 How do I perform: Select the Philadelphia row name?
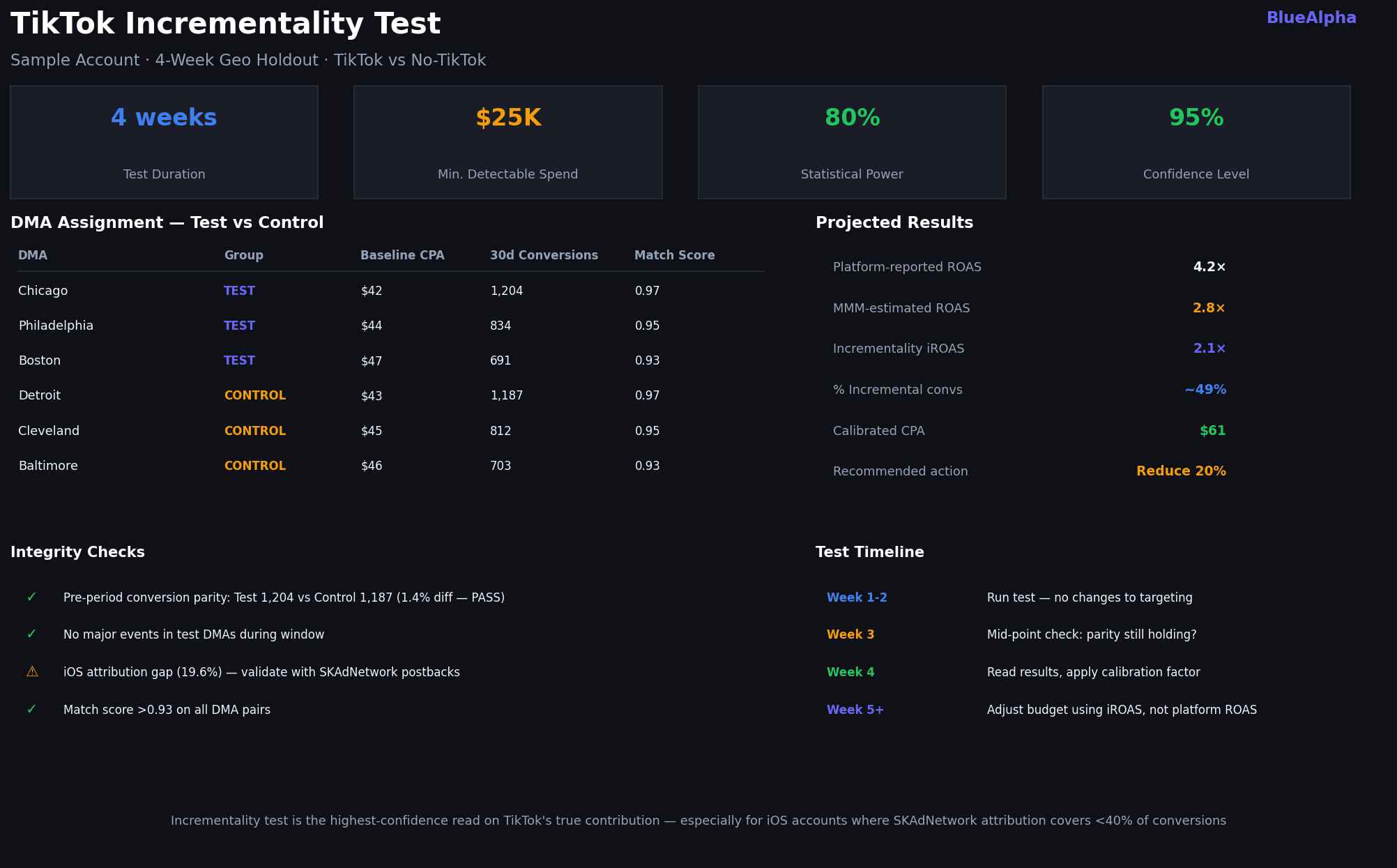(x=56, y=326)
